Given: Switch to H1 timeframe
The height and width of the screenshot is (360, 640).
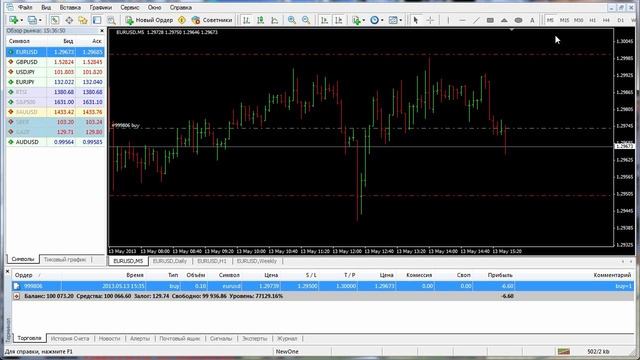Looking at the screenshot, I should 593,20.
